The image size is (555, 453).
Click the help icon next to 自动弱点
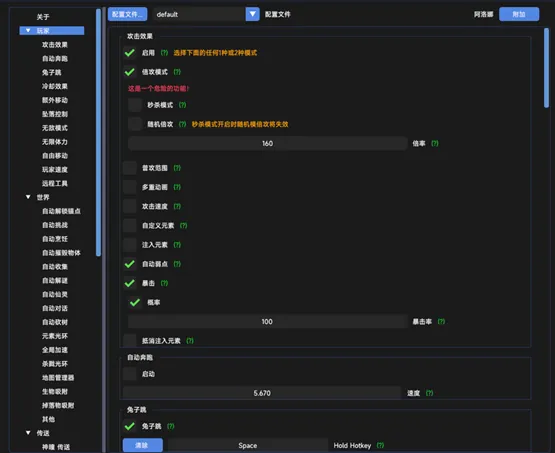[x=177, y=264]
